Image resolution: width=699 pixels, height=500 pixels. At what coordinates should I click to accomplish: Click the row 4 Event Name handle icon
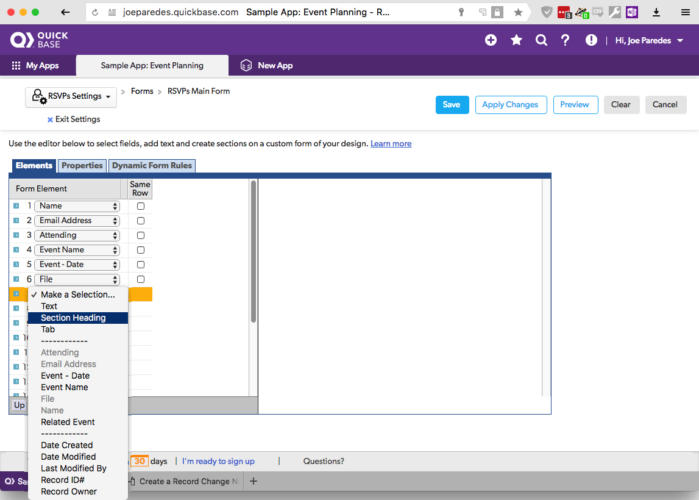click(16, 250)
